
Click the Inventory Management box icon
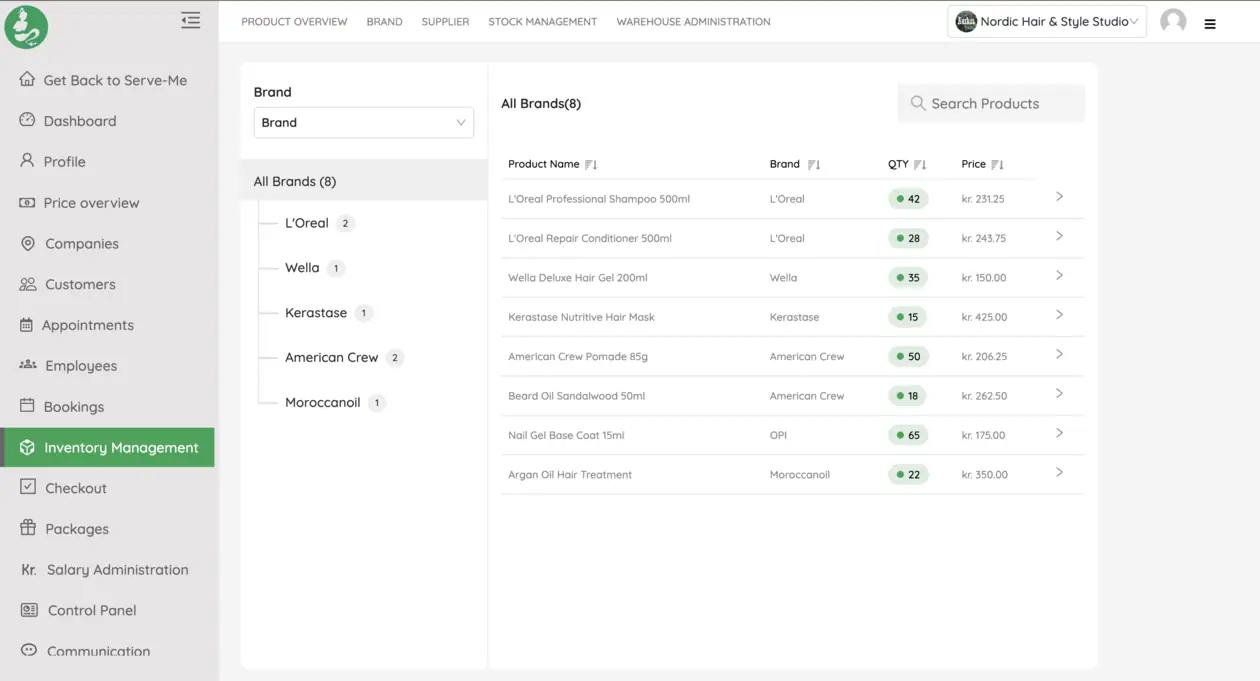tap(27, 447)
